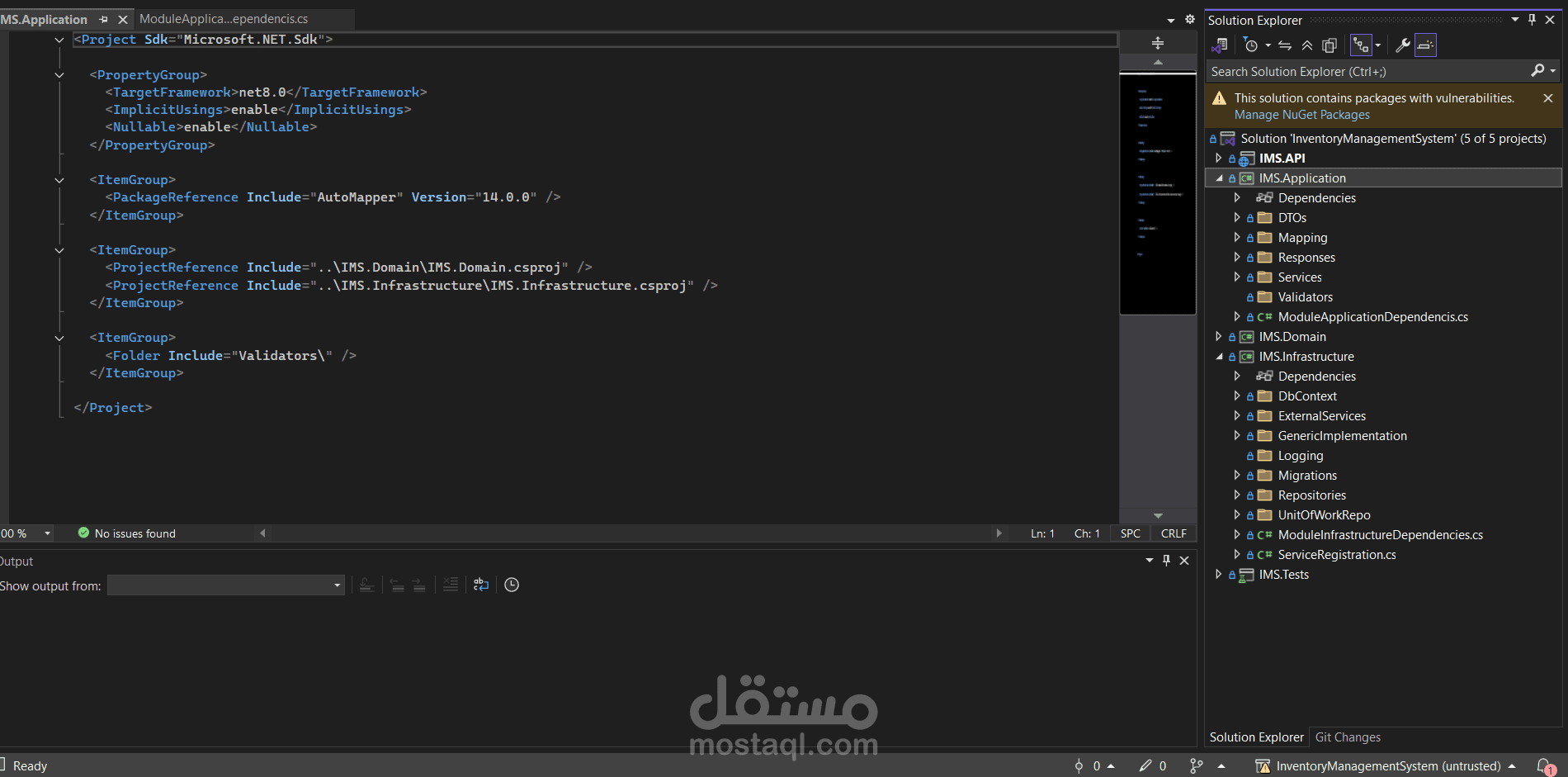Select DbContext folder

coord(1307,396)
